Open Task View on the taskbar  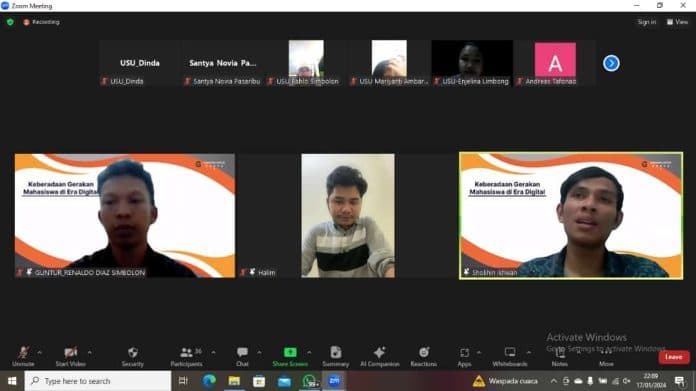click(183, 381)
